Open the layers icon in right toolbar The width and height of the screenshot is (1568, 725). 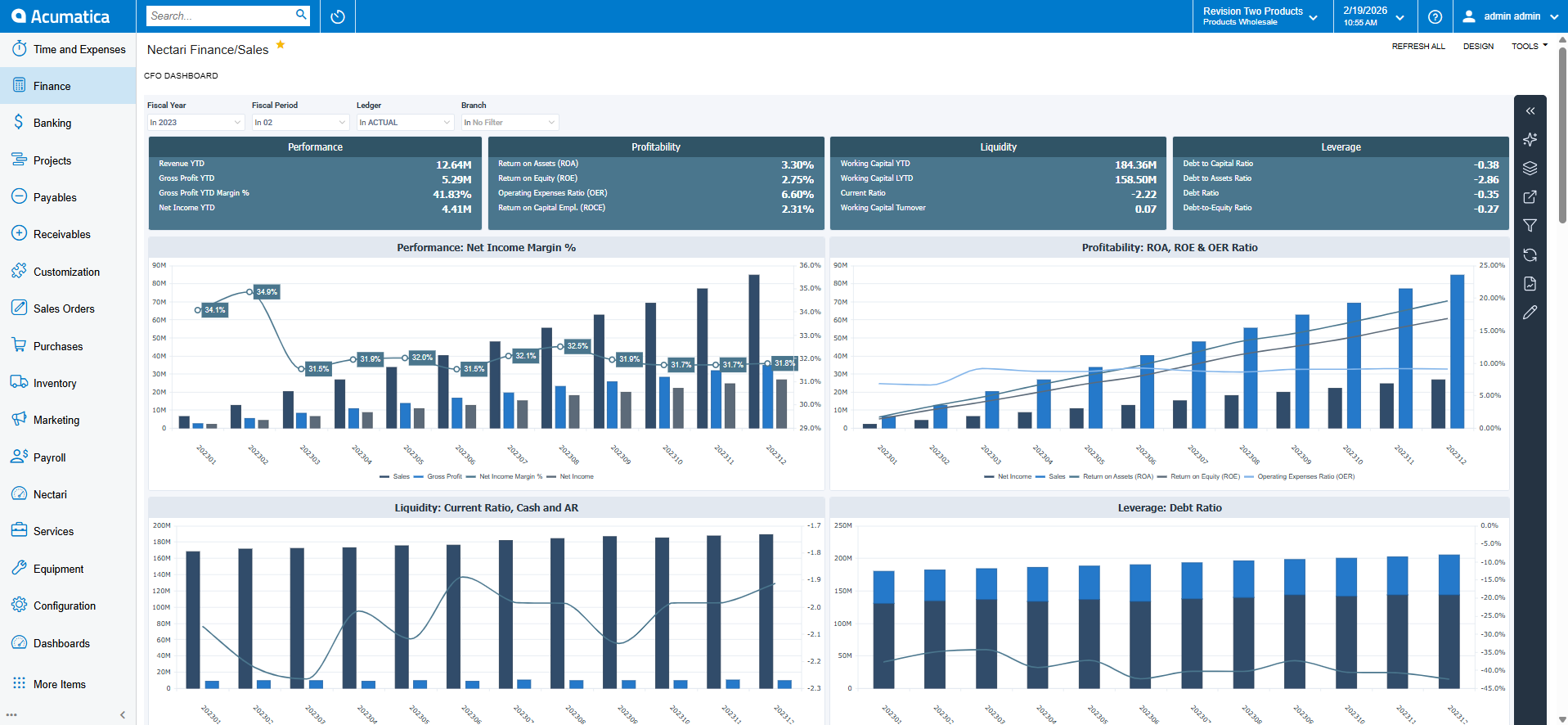tap(1530, 168)
